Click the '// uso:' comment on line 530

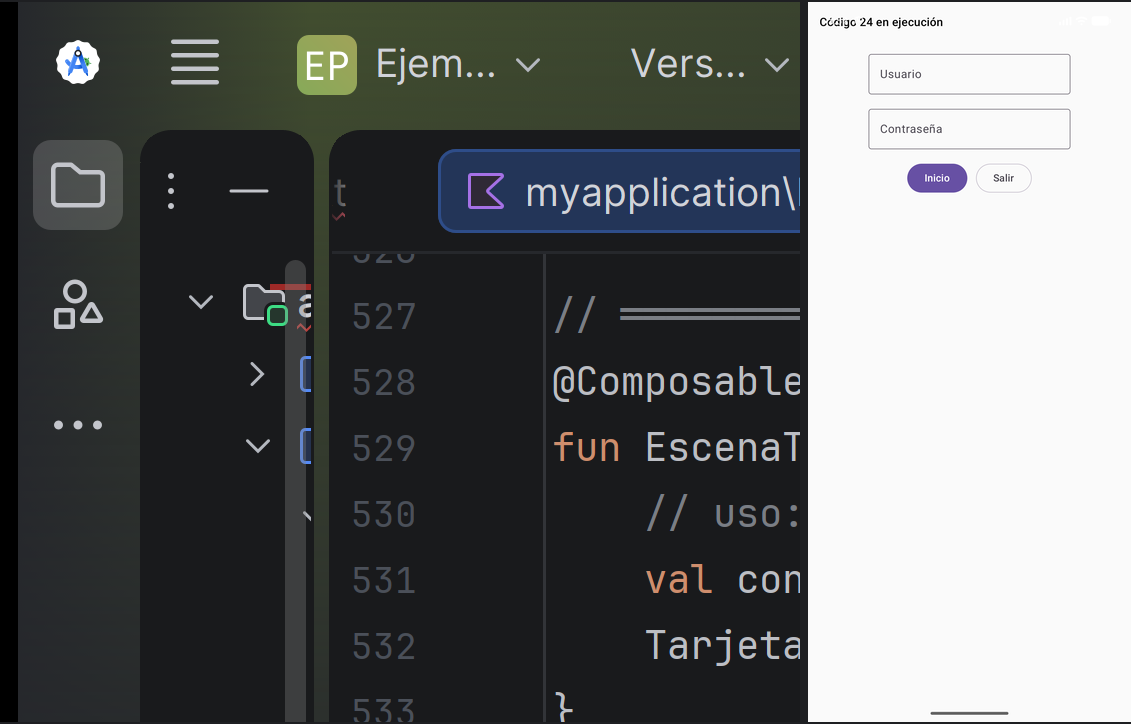[723, 514]
